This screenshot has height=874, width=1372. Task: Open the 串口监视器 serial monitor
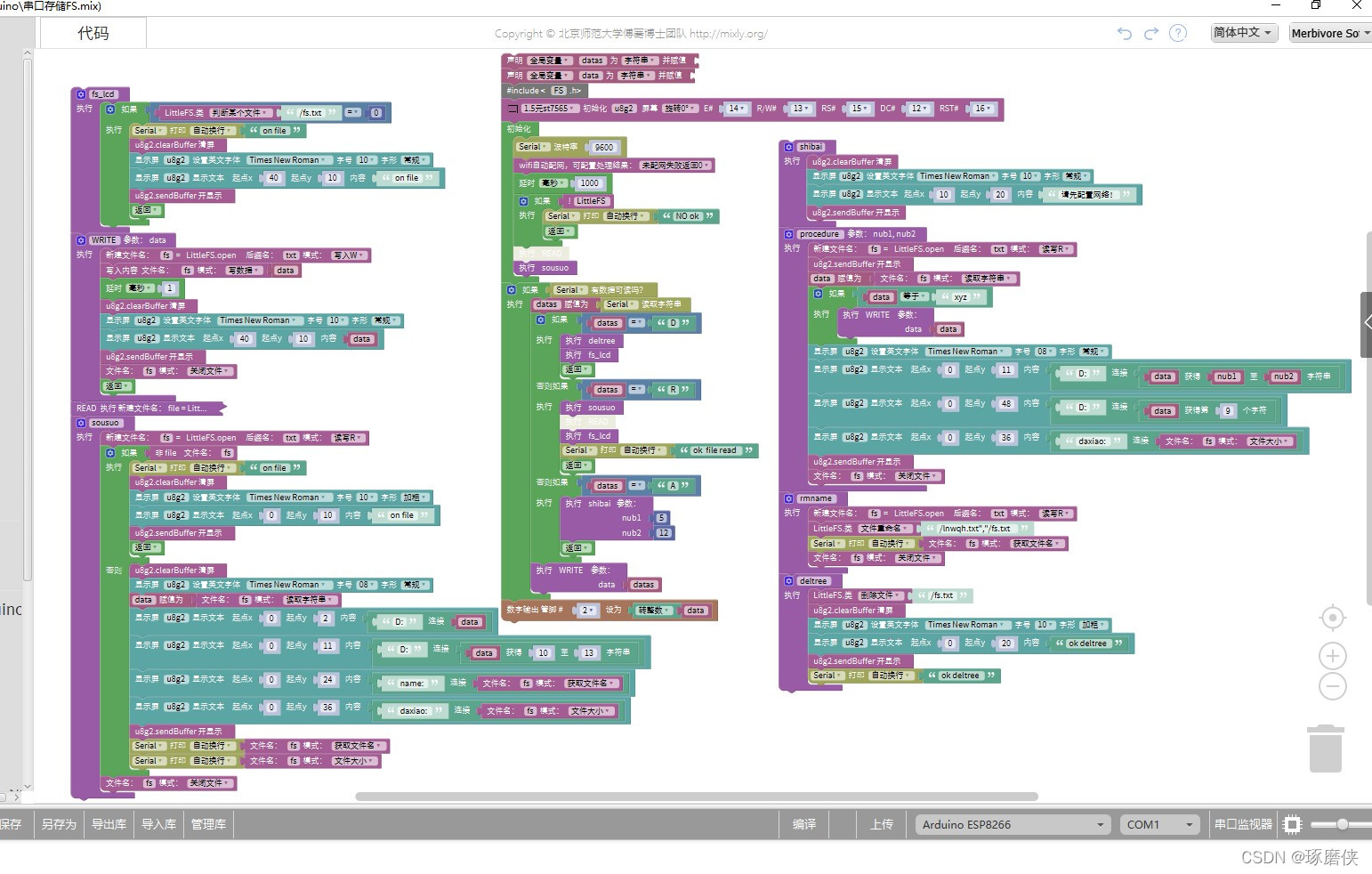(1243, 824)
